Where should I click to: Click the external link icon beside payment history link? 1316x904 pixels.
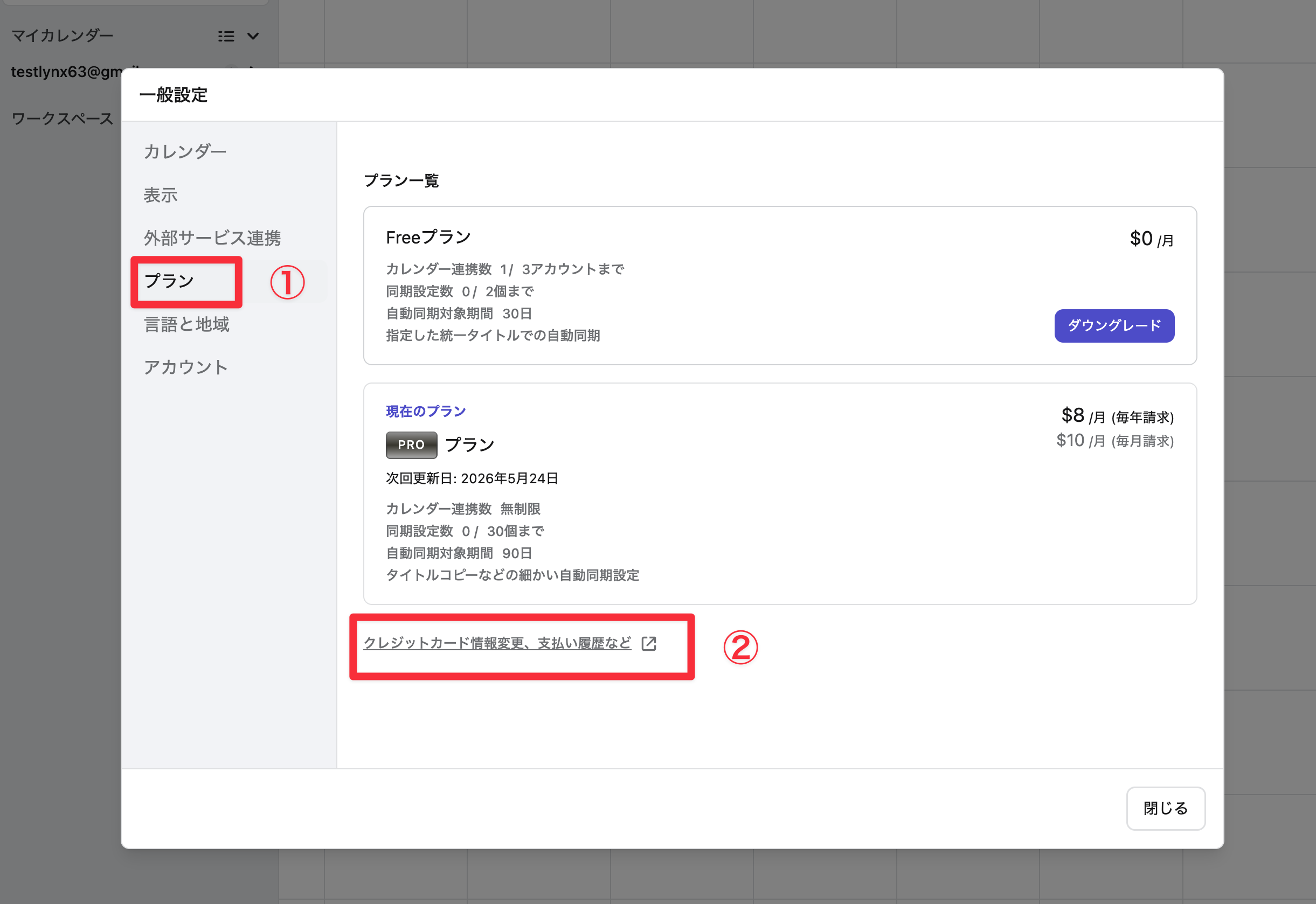[x=649, y=643]
